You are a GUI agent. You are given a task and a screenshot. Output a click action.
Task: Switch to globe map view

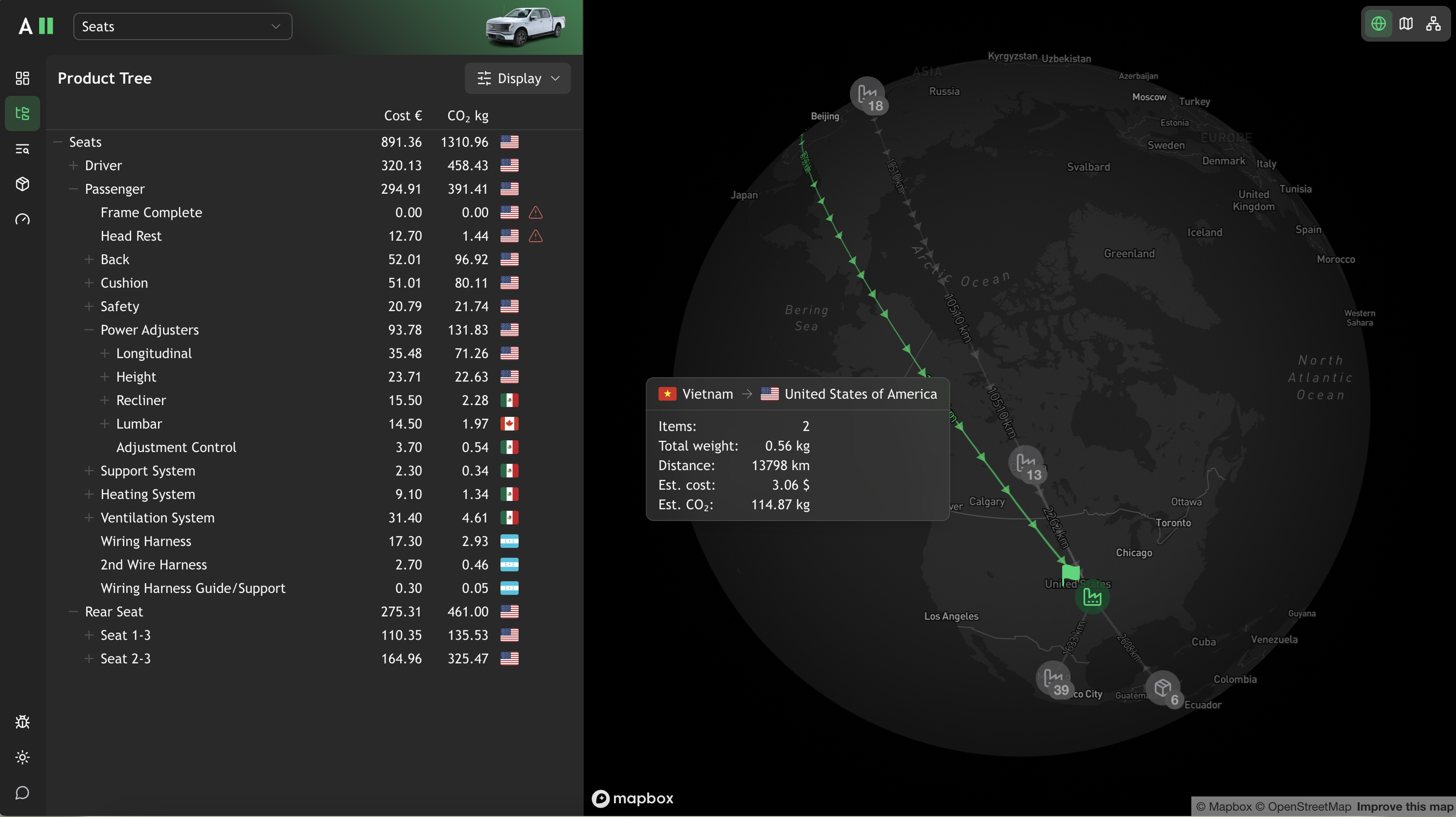pyautogui.click(x=1379, y=24)
